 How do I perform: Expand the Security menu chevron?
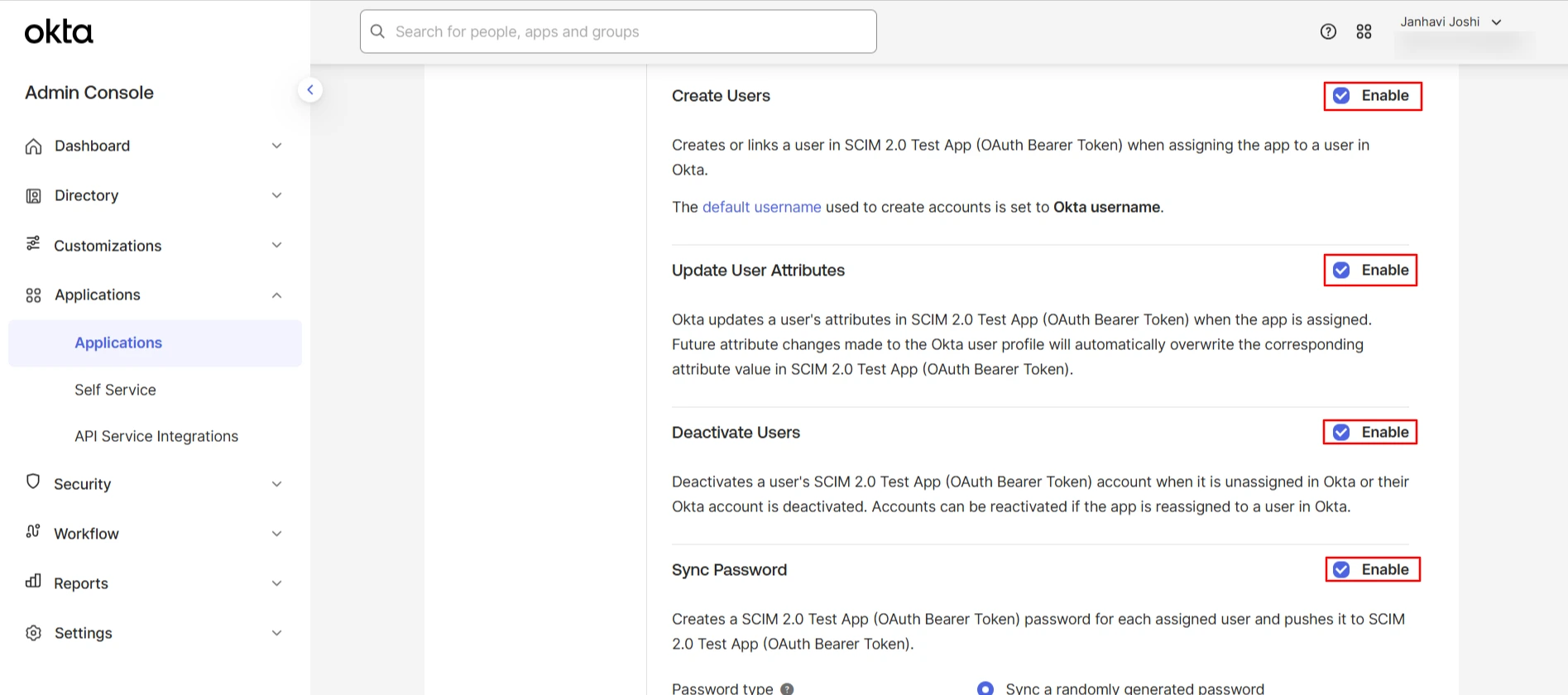pos(277,484)
